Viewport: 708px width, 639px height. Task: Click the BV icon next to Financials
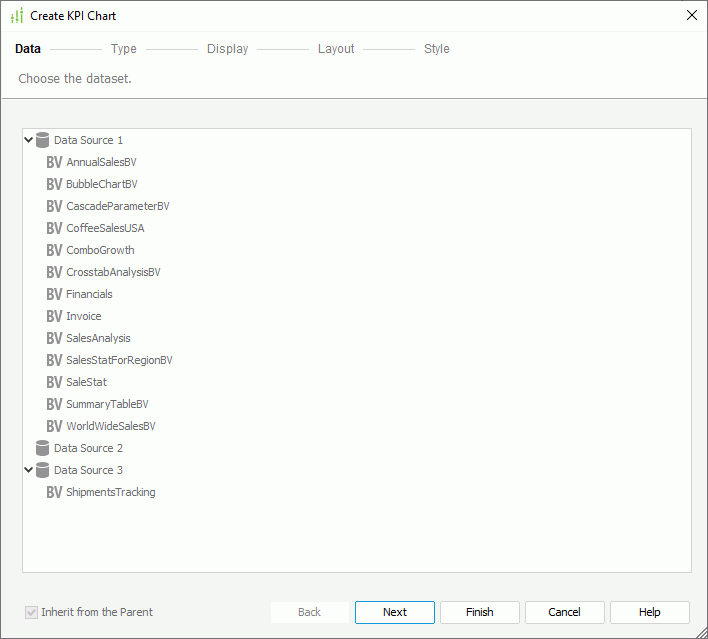coord(54,294)
